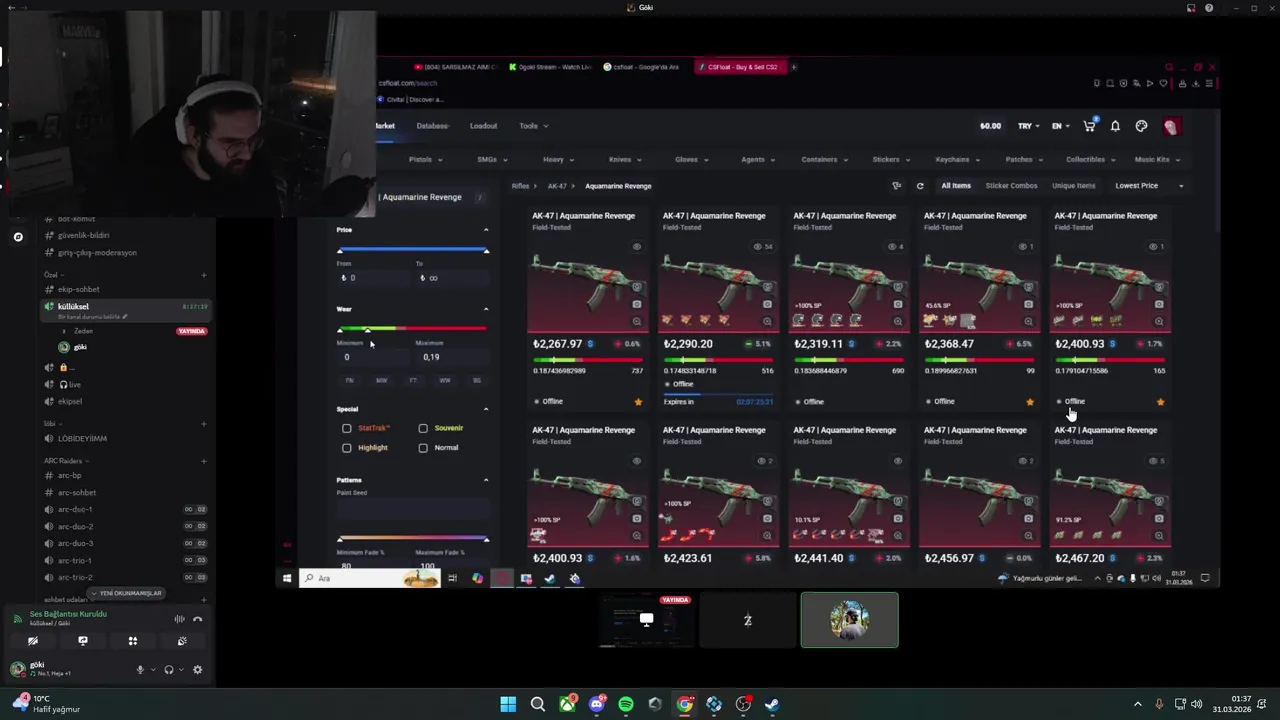Open Discord channel arc-sohbet
1280x720 pixels.
pyautogui.click(x=77, y=492)
